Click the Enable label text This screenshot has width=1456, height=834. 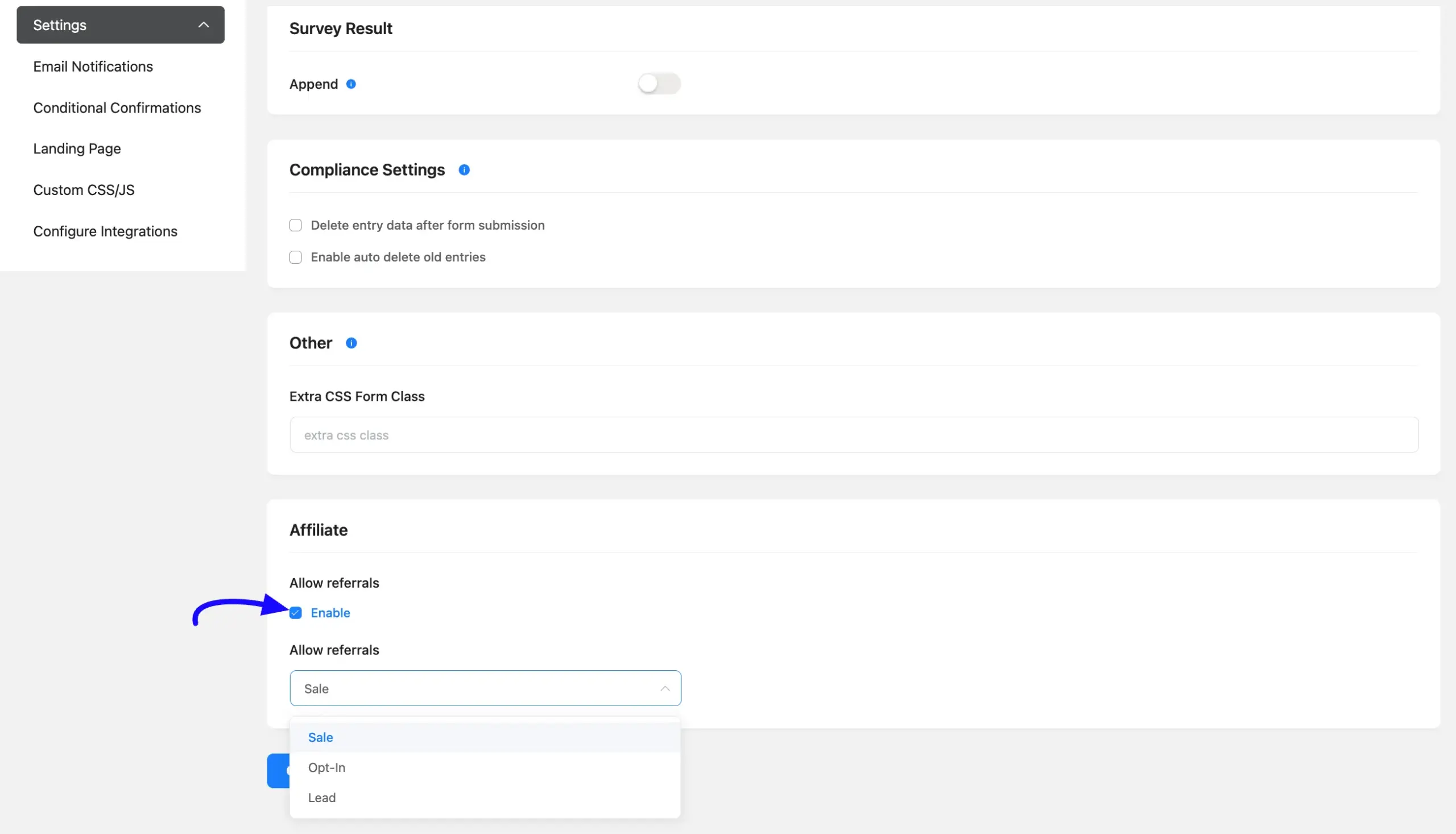[x=330, y=613]
